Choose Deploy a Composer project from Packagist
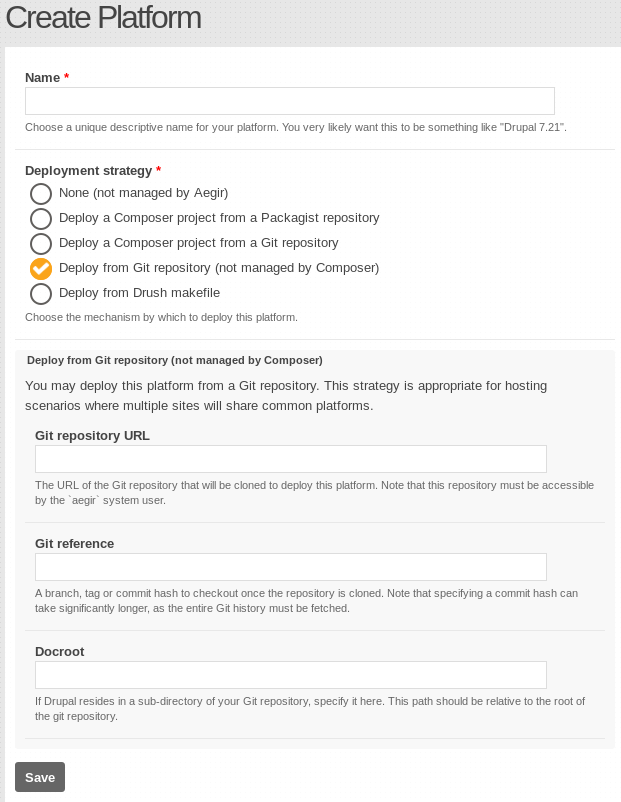The width and height of the screenshot is (621, 802). [41, 219]
